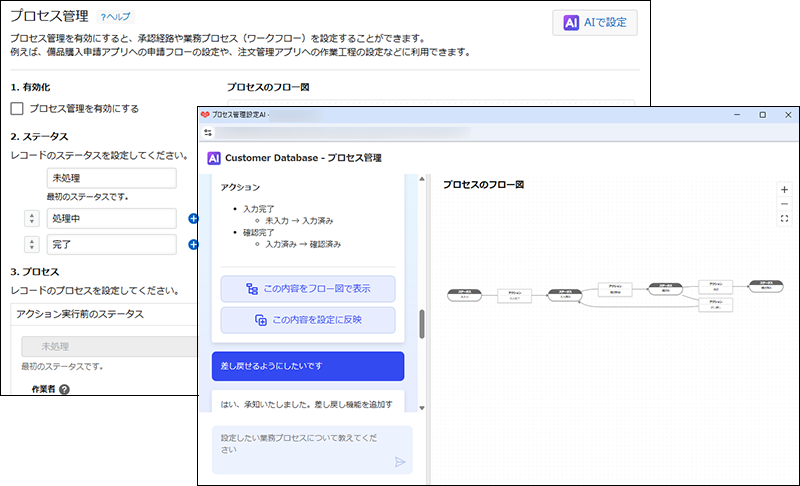Click the AI logo beside Customer Database
Viewport: 800px width, 486px height.
click(214, 158)
